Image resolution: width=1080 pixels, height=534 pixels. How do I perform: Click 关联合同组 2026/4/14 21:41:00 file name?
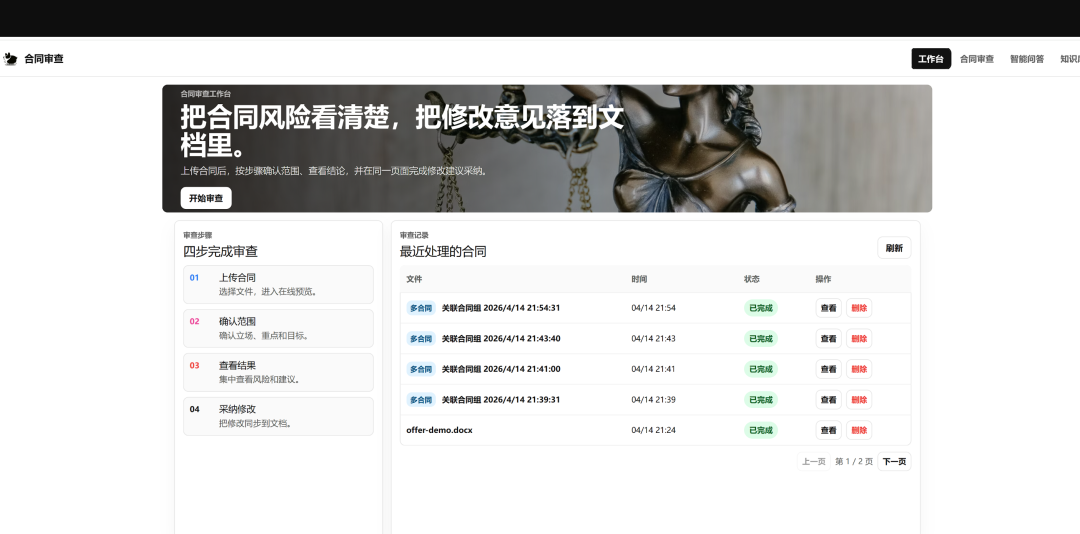501,369
